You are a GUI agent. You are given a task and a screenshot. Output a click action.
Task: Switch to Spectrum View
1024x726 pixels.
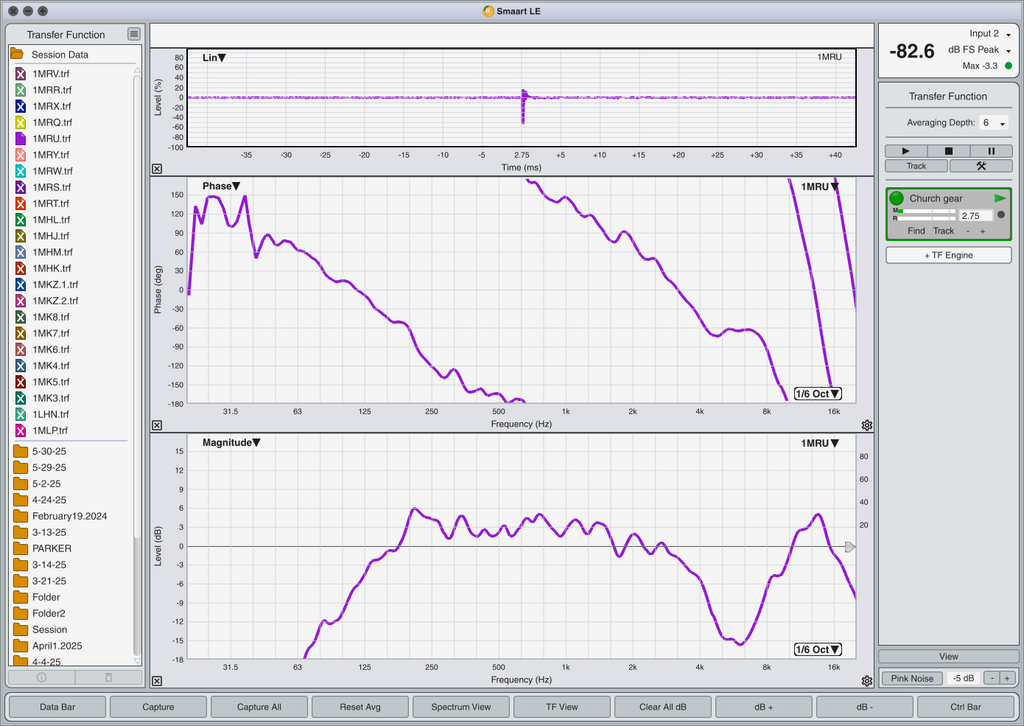tap(461, 706)
